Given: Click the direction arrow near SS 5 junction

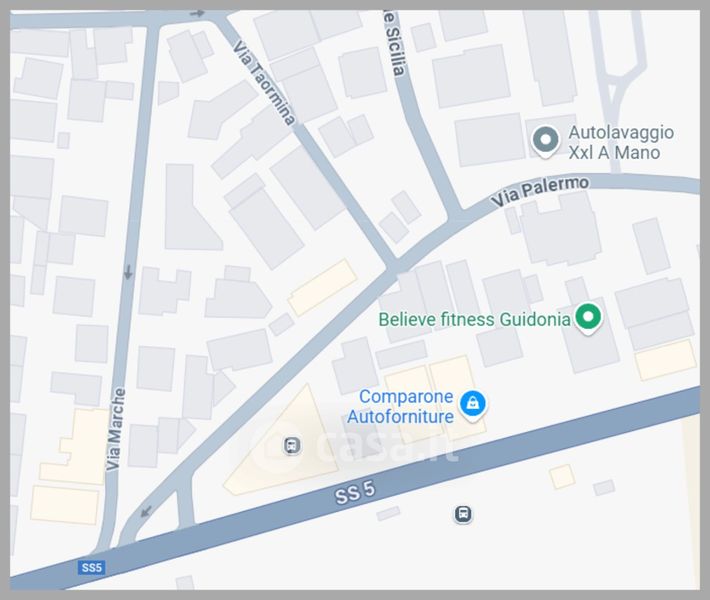Looking at the screenshot, I should (x=146, y=512).
